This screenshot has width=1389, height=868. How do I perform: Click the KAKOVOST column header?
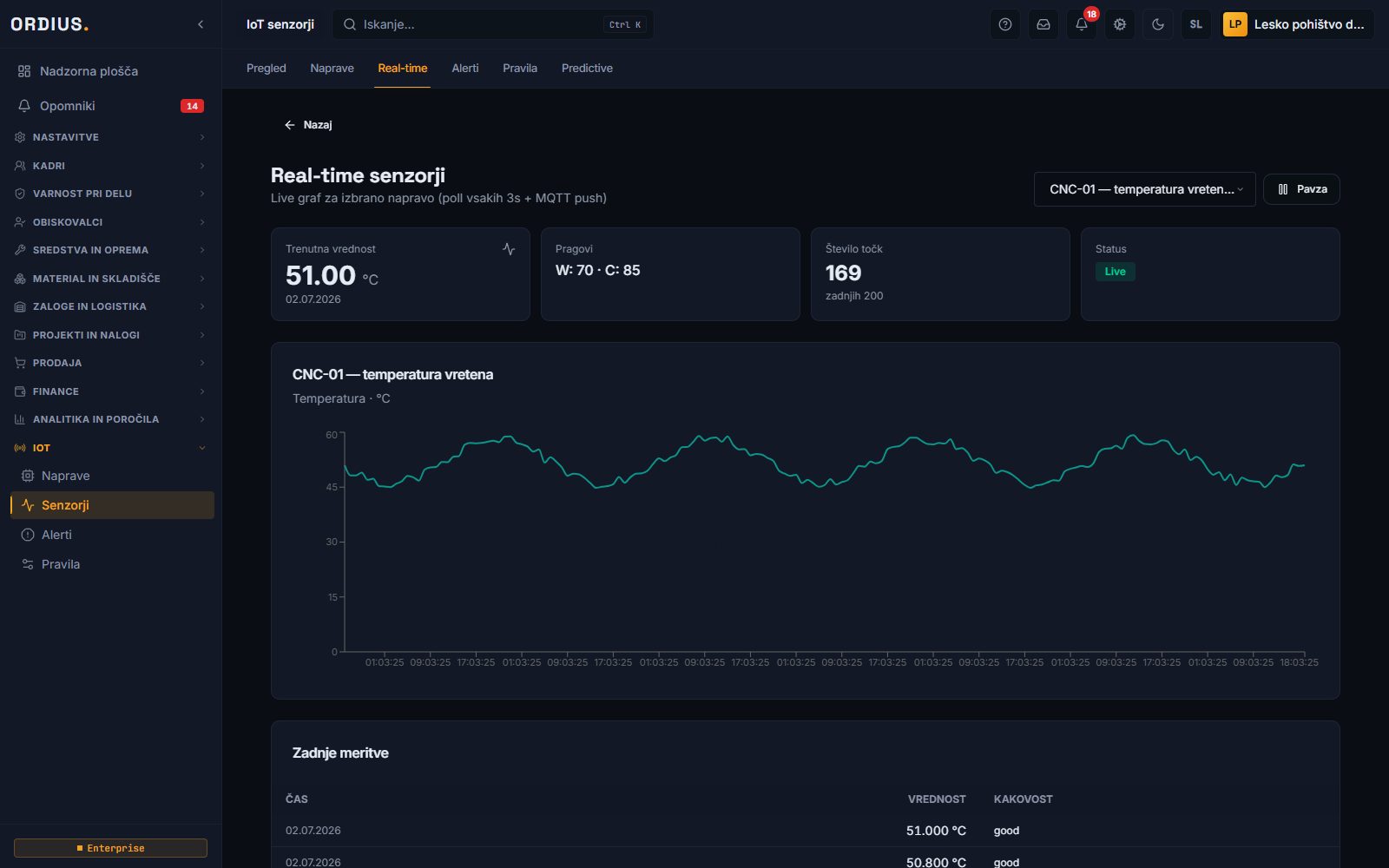[x=1023, y=799]
